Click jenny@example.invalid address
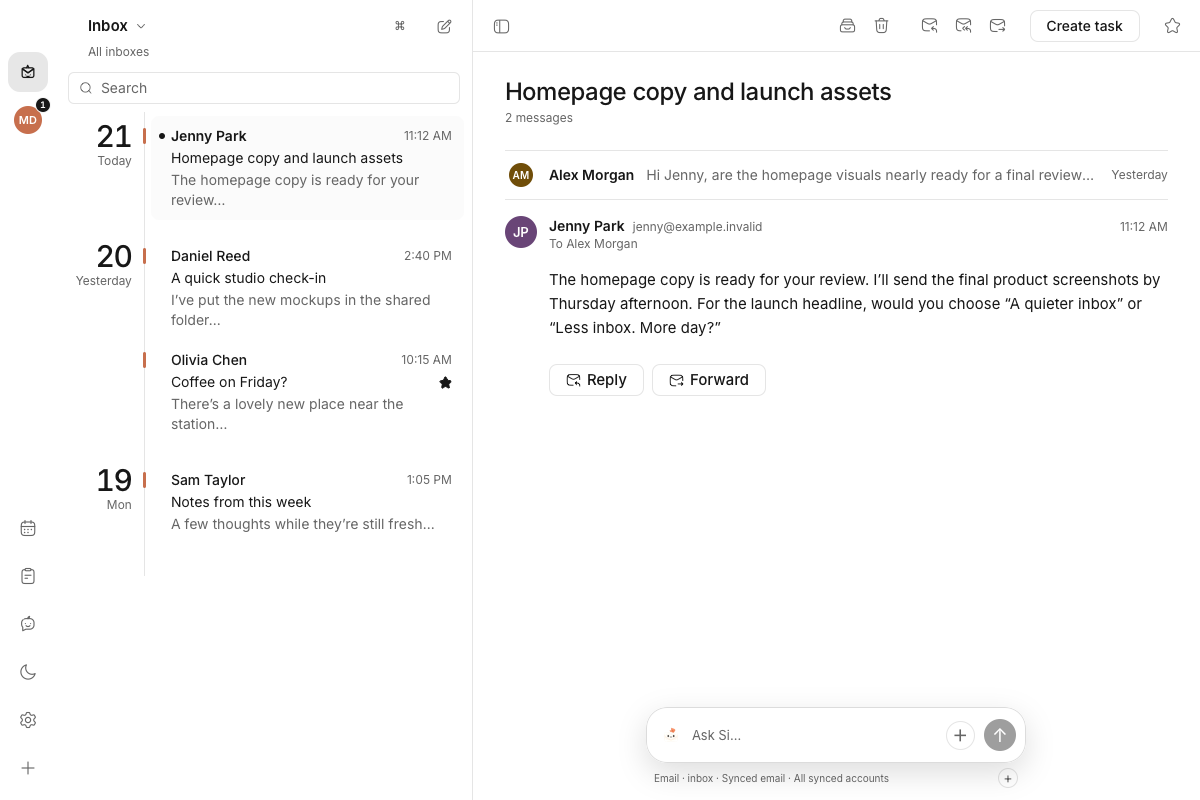 (697, 227)
